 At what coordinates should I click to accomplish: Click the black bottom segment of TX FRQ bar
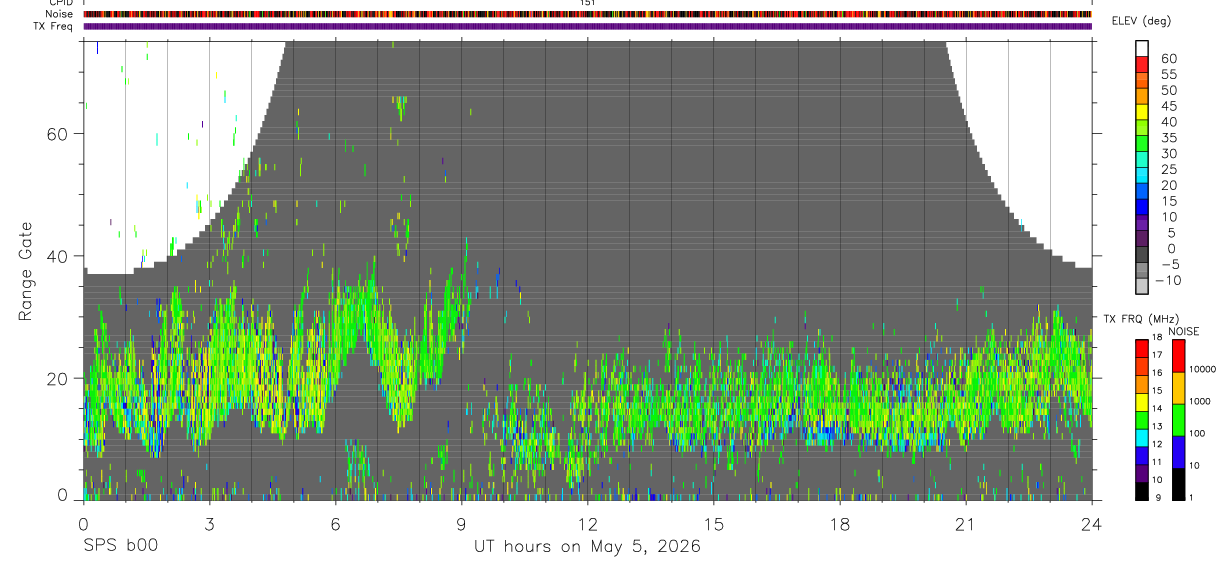click(x=1141, y=491)
